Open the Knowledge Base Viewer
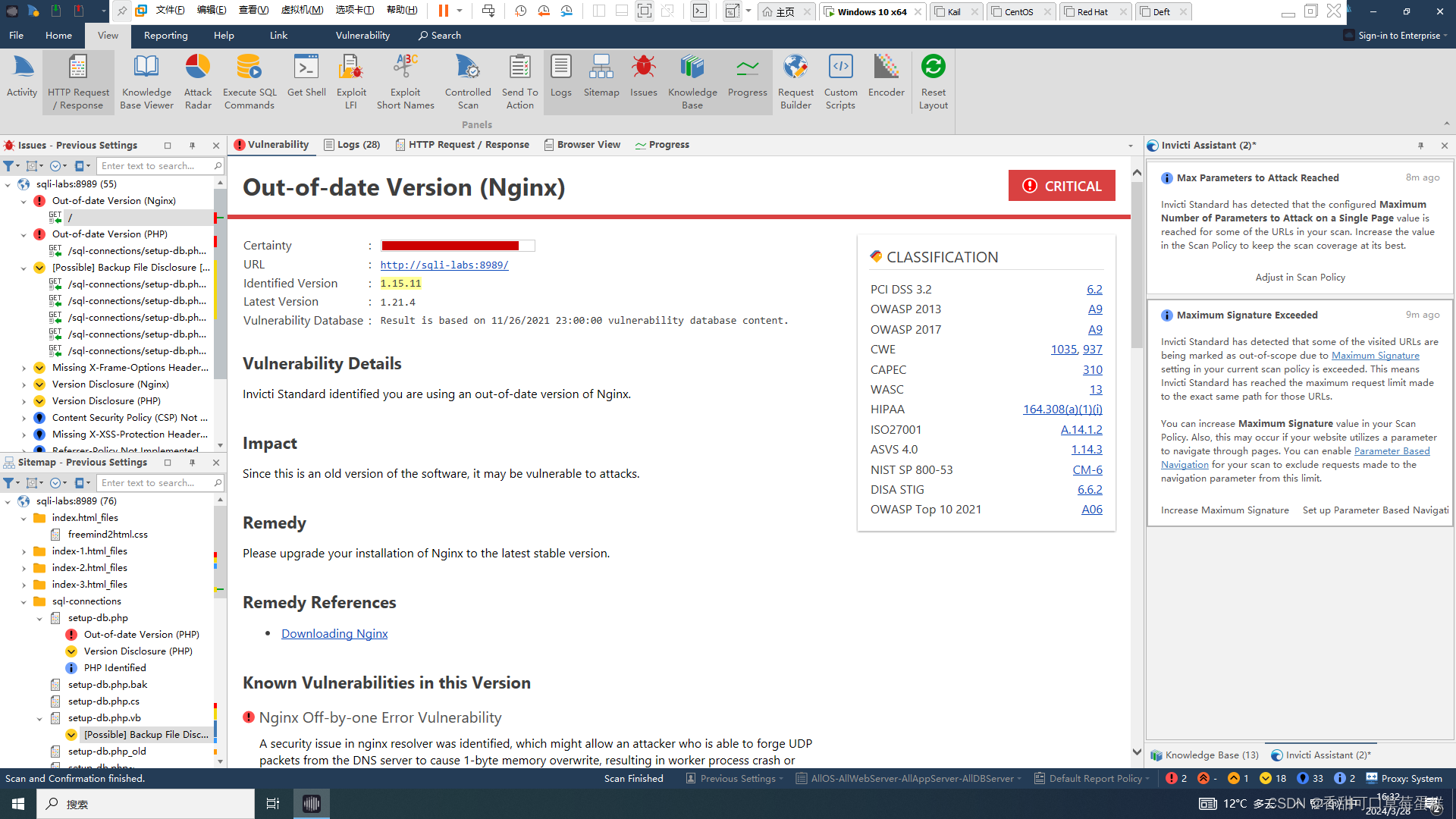This screenshot has height=819, width=1456. (146, 81)
